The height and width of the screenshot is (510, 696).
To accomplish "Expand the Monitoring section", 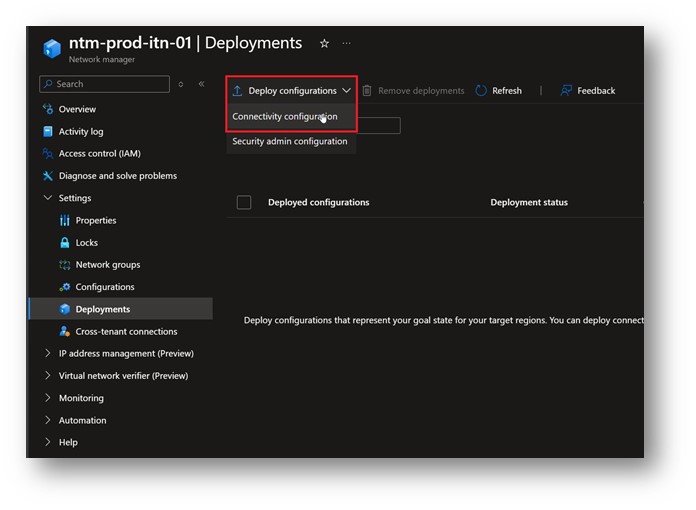I will (x=81, y=398).
